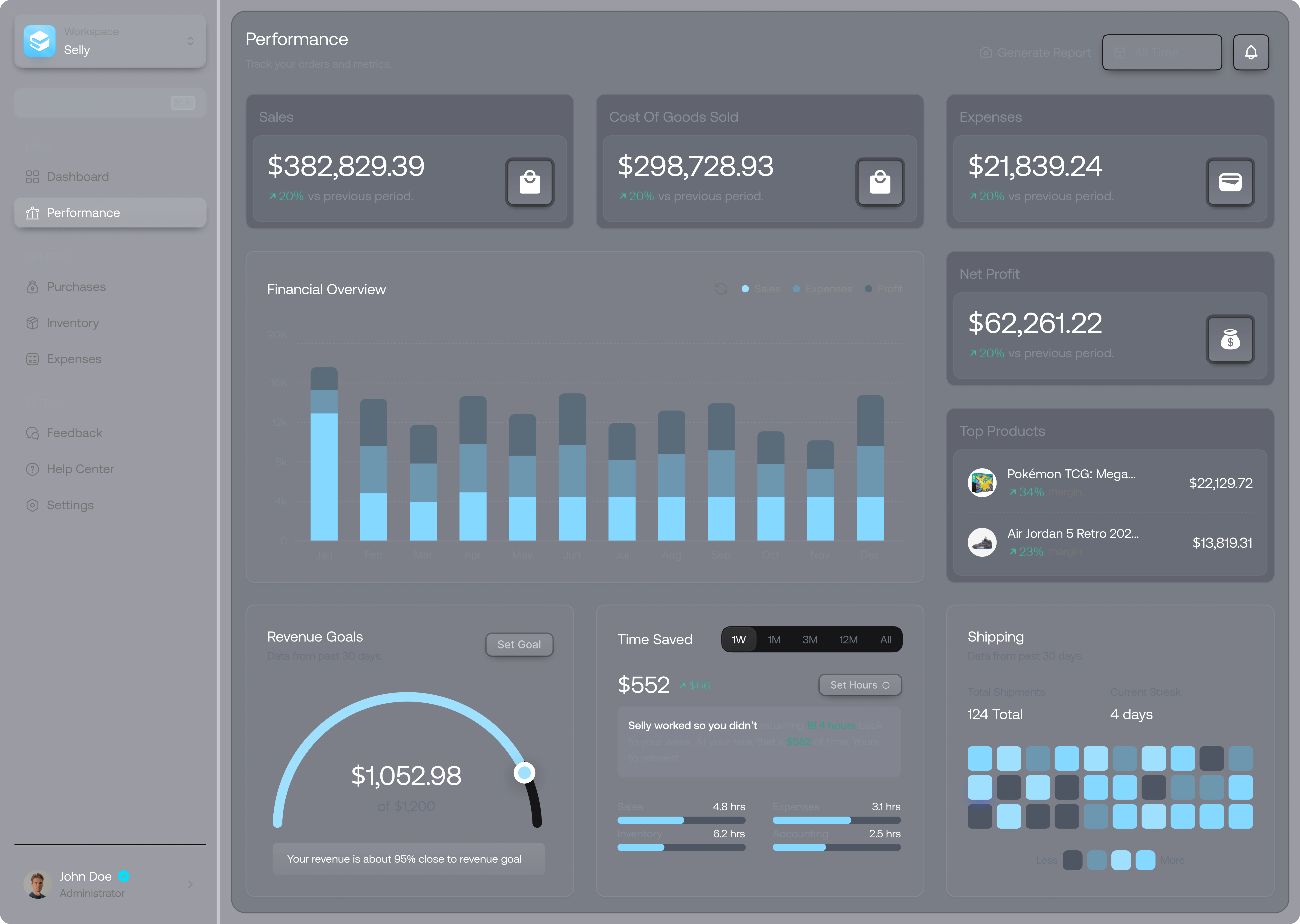Viewport: 1300px width, 924px height.
Task: Click the darkest swatch next to Less
Action: pos(1072,860)
